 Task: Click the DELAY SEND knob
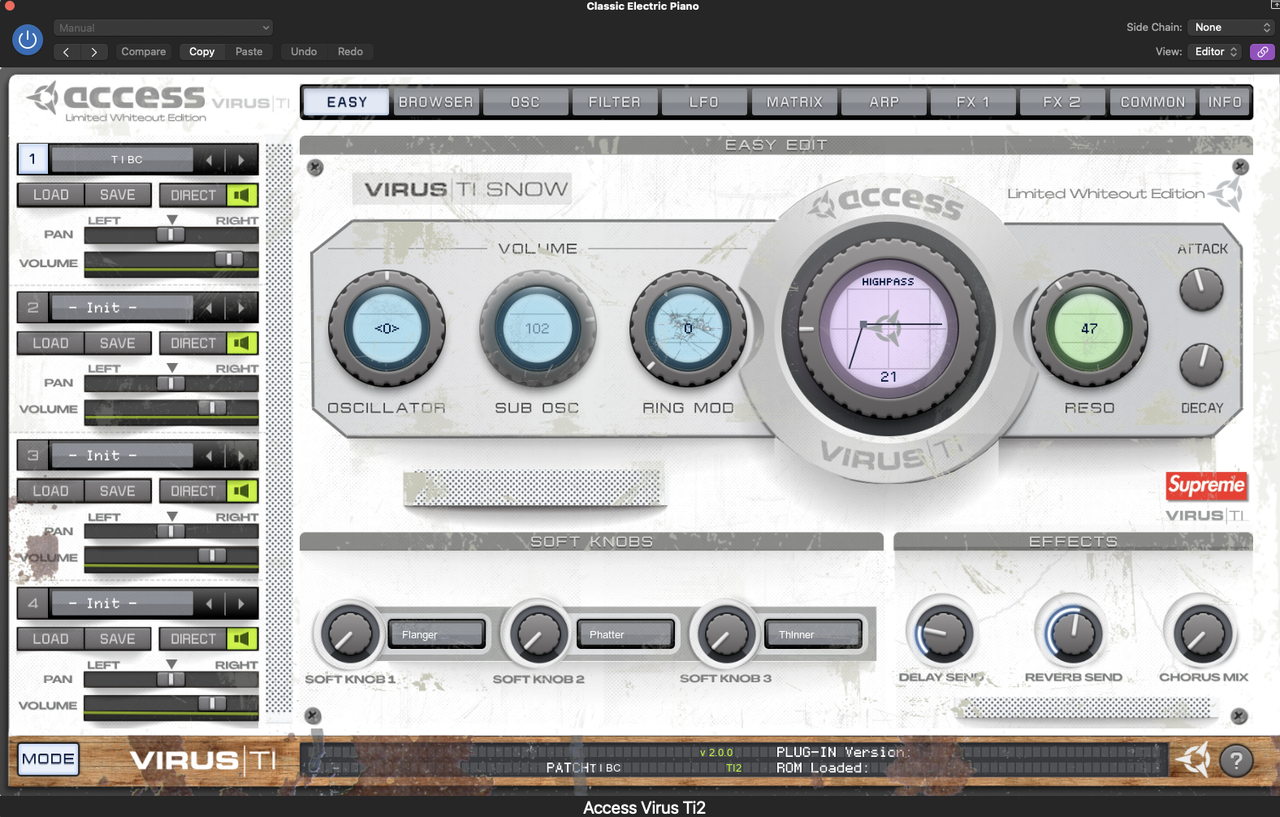click(x=942, y=633)
